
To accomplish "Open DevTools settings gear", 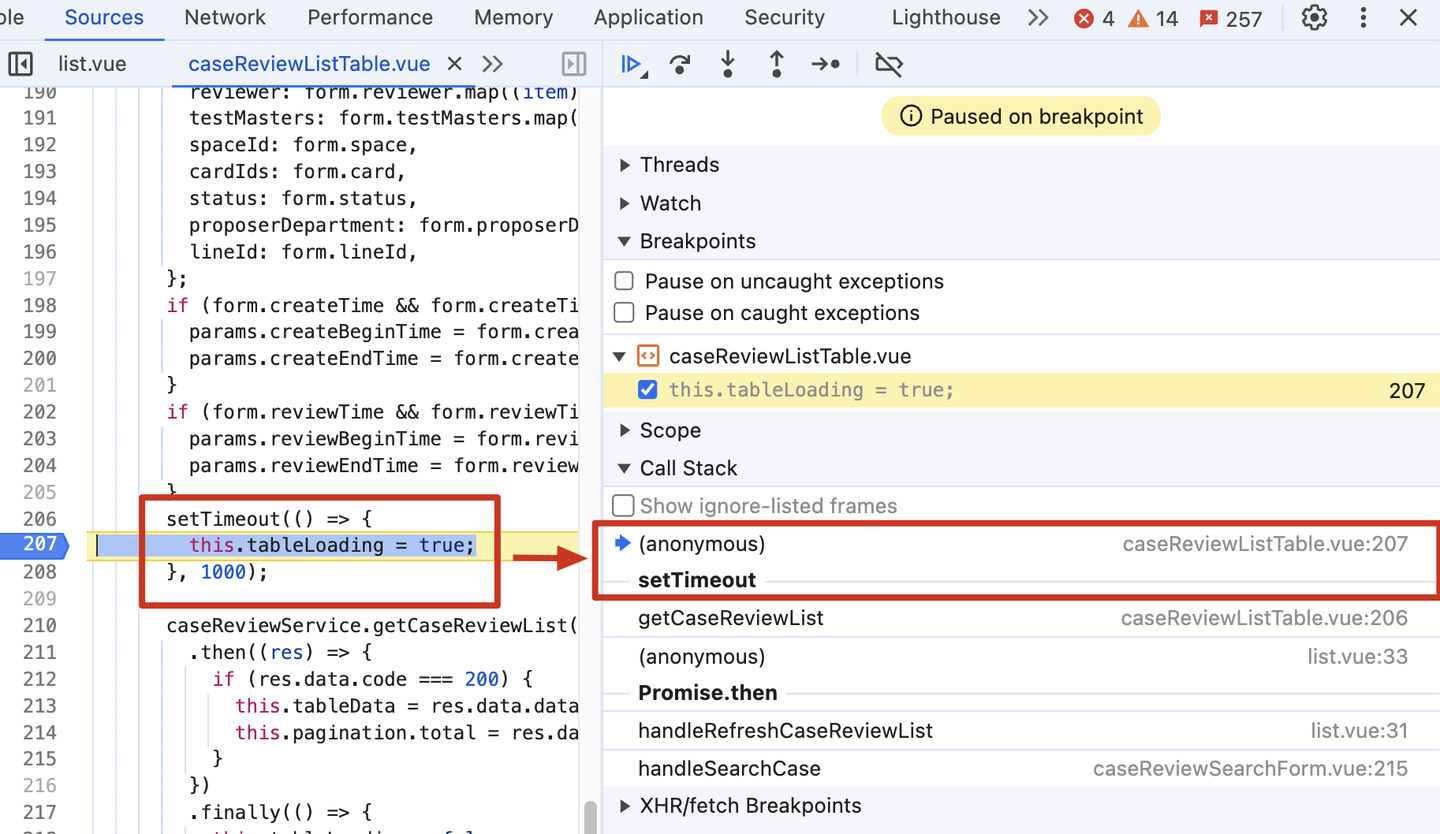I will pyautogui.click(x=1314, y=18).
